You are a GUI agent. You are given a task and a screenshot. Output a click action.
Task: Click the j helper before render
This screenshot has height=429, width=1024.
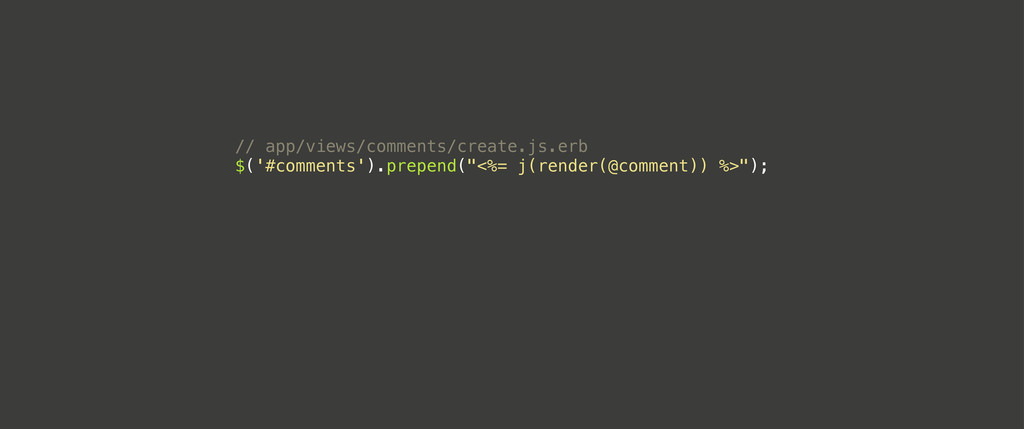point(522,167)
